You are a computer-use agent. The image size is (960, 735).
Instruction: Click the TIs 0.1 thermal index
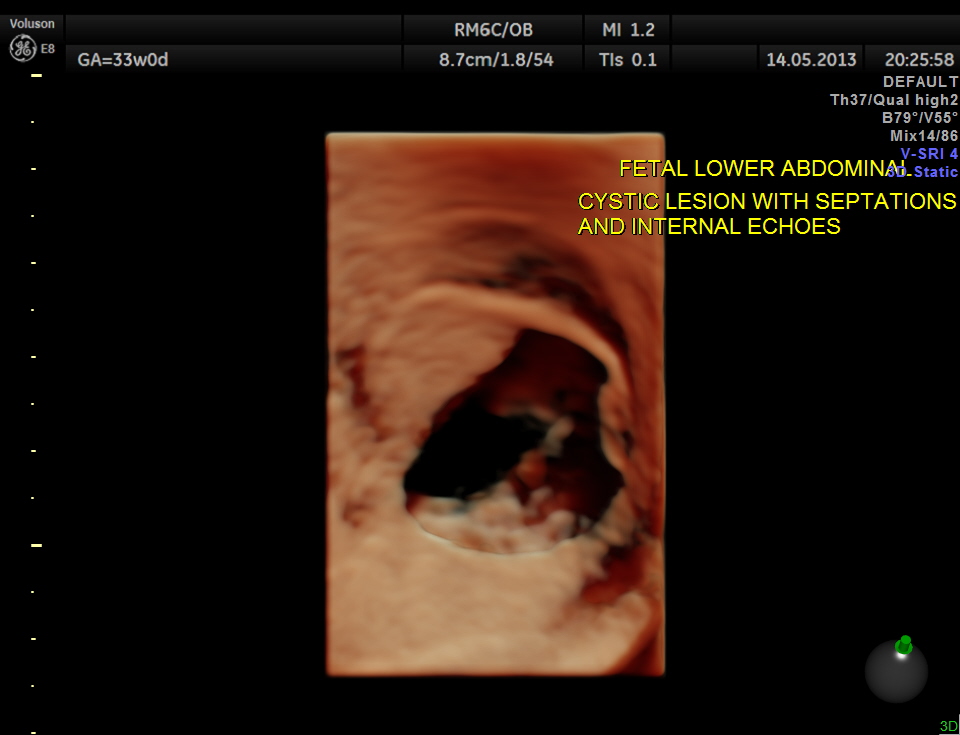tap(628, 59)
